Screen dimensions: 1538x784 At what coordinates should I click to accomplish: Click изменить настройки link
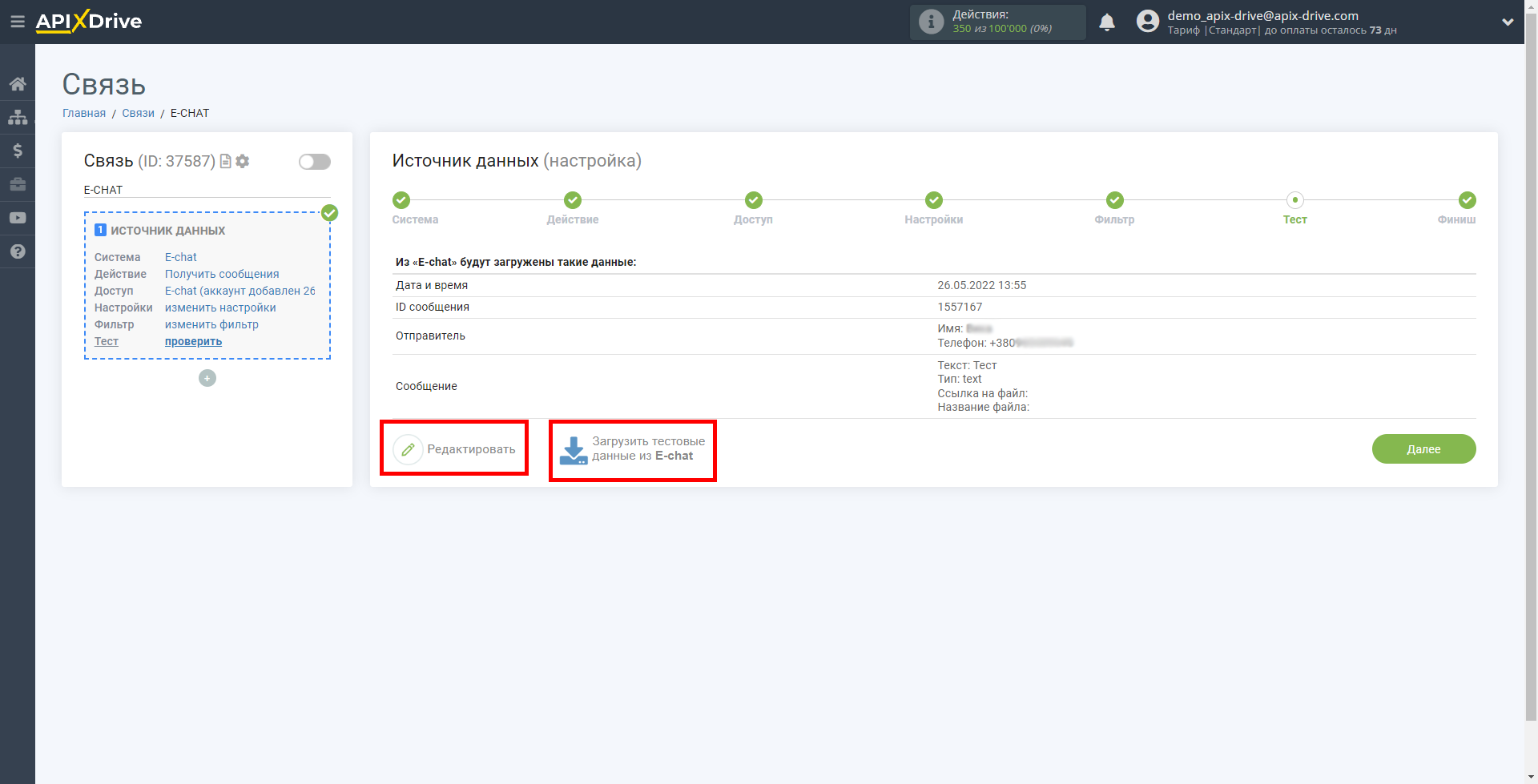pyautogui.click(x=220, y=308)
